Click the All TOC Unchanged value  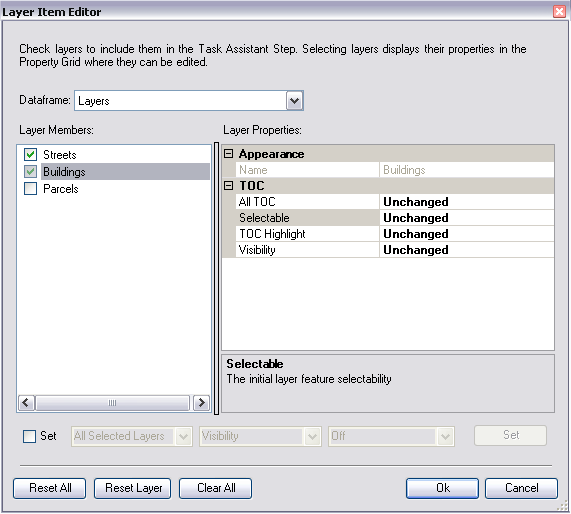click(416, 202)
